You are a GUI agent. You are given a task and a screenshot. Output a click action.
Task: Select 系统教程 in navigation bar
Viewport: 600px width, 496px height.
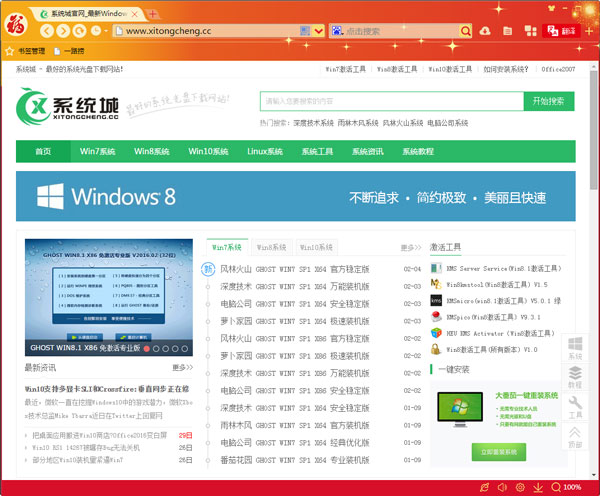point(418,152)
